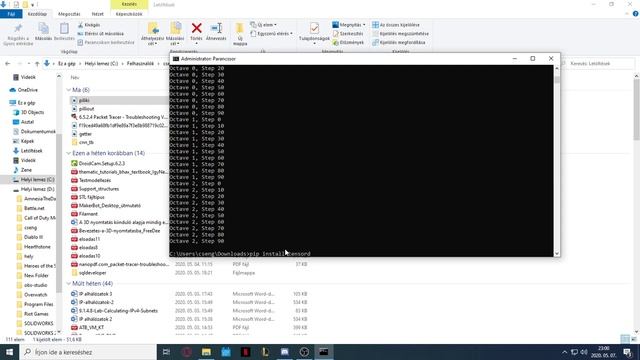
Task: Click the Másolás copy icon in ribbon
Action: click(x=43, y=29)
